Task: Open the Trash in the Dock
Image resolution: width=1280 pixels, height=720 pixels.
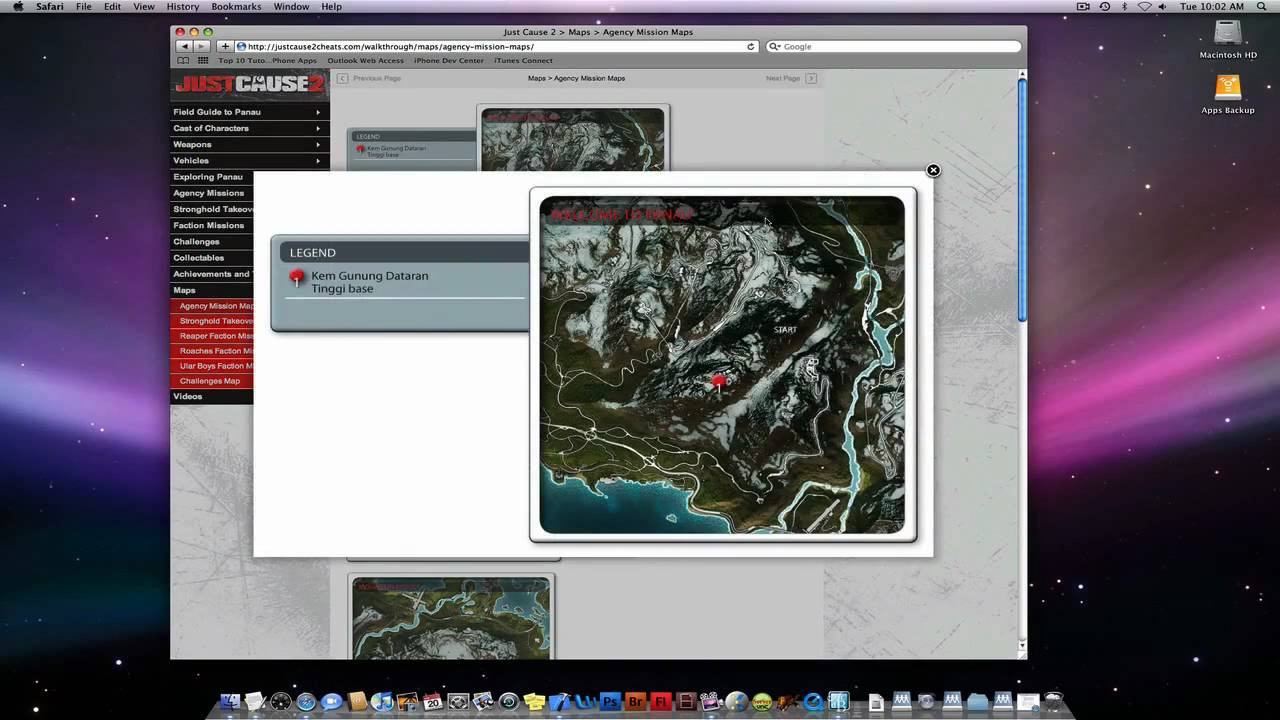Action: [1052, 702]
